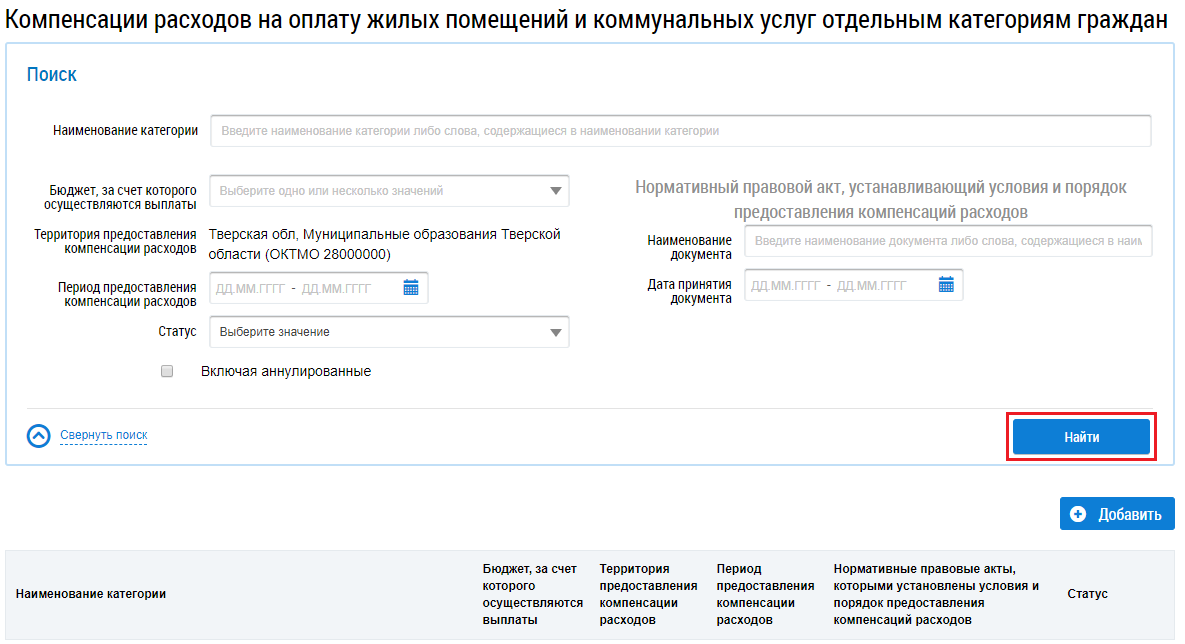1185x644 pixels.
Task: Click the plus icon on Добавить
Action: coord(1078,514)
